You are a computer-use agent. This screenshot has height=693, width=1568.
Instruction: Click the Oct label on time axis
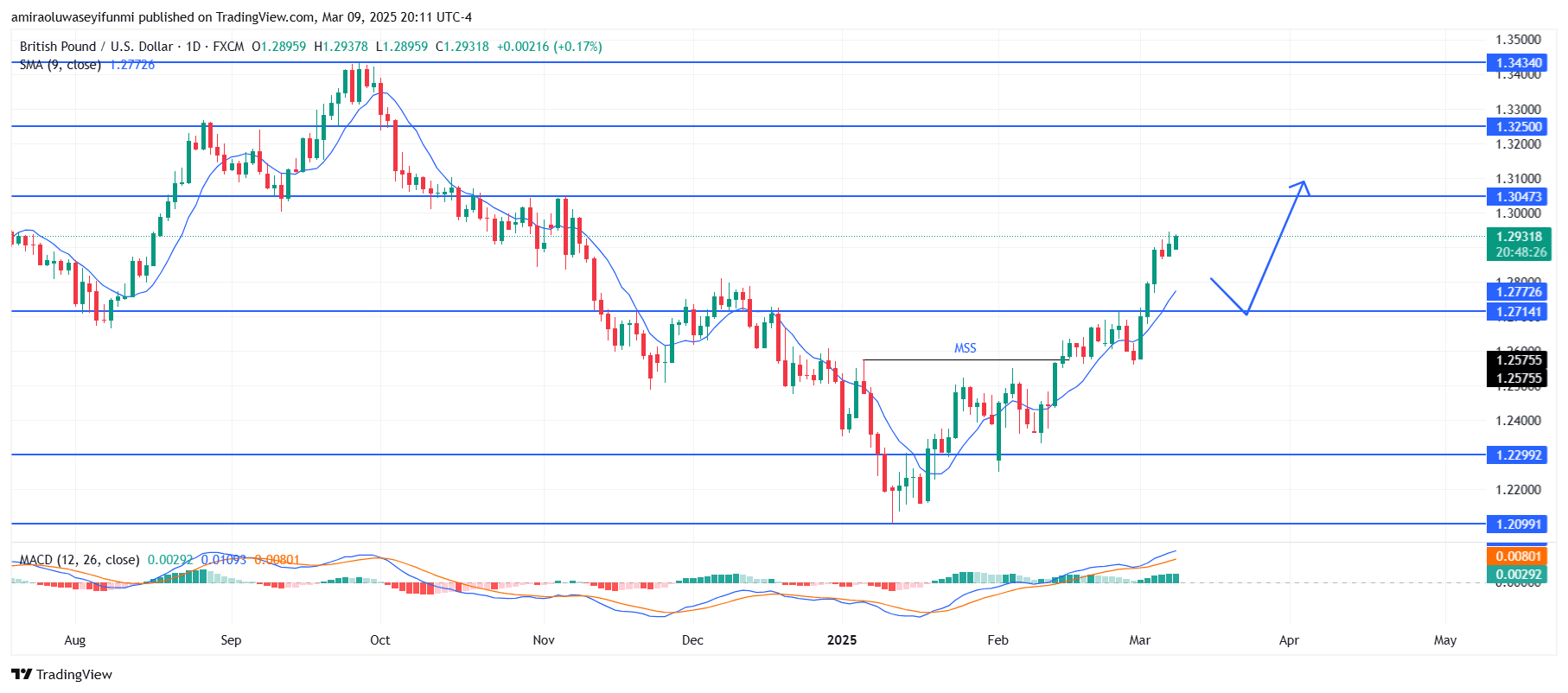click(379, 640)
